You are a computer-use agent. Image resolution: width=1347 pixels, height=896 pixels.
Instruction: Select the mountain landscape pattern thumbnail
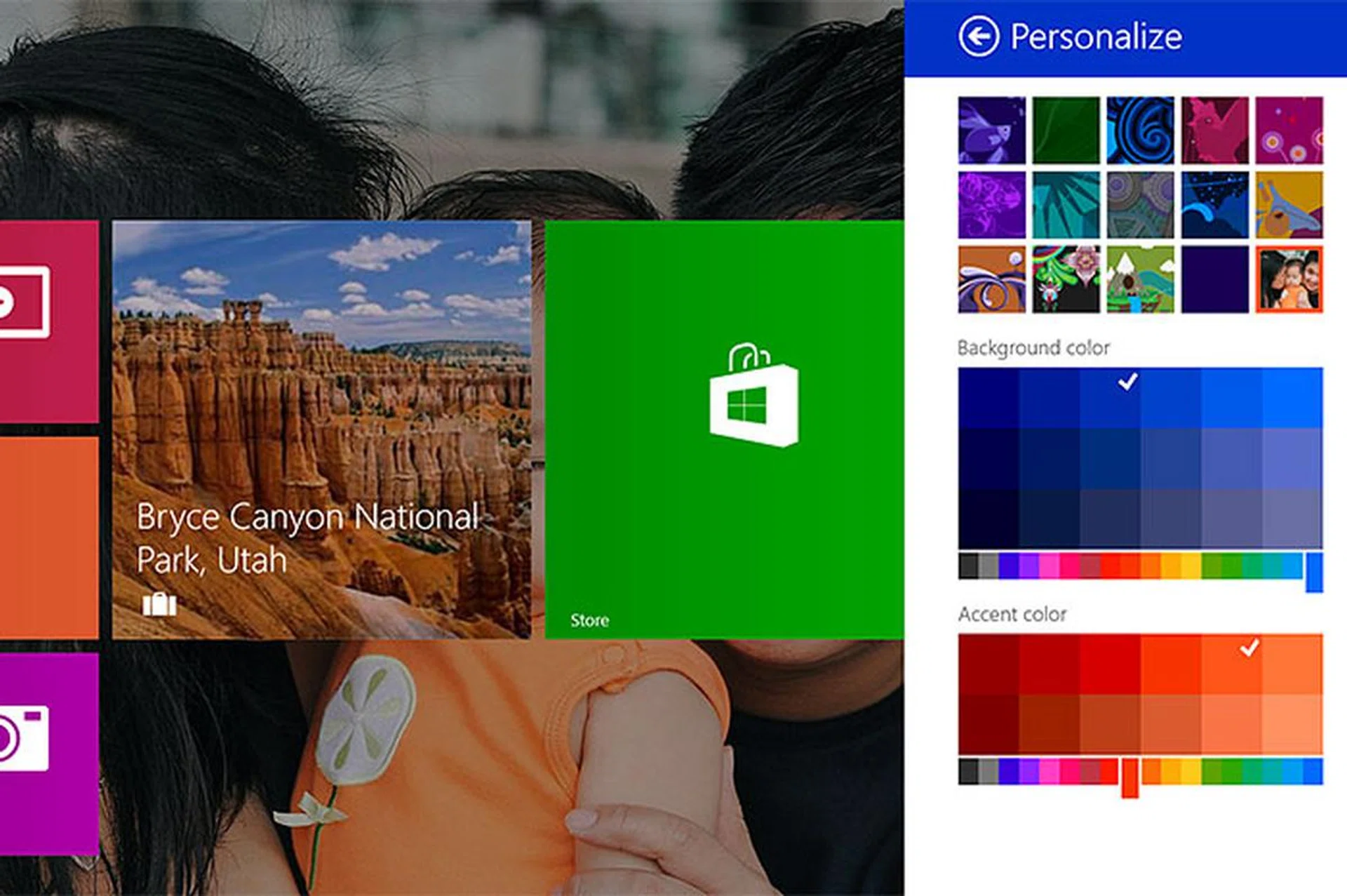[1140, 279]
